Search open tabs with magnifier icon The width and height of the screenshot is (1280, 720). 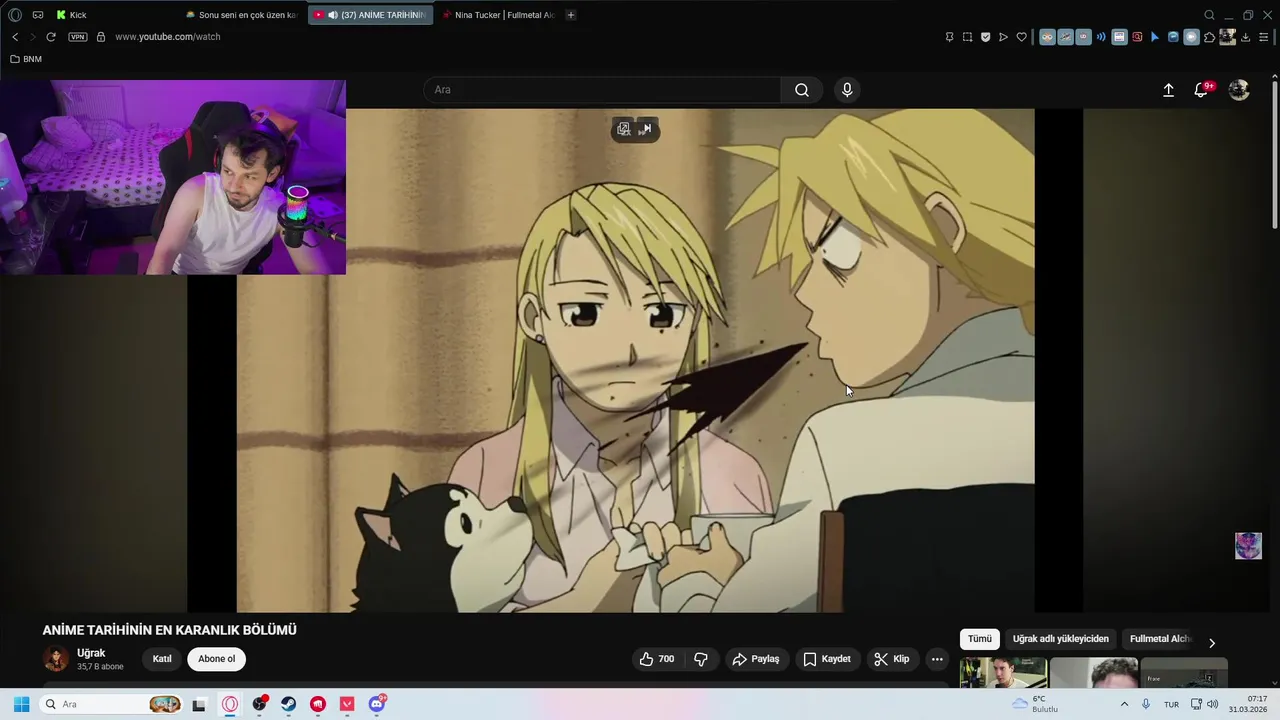pos(1209,15)
